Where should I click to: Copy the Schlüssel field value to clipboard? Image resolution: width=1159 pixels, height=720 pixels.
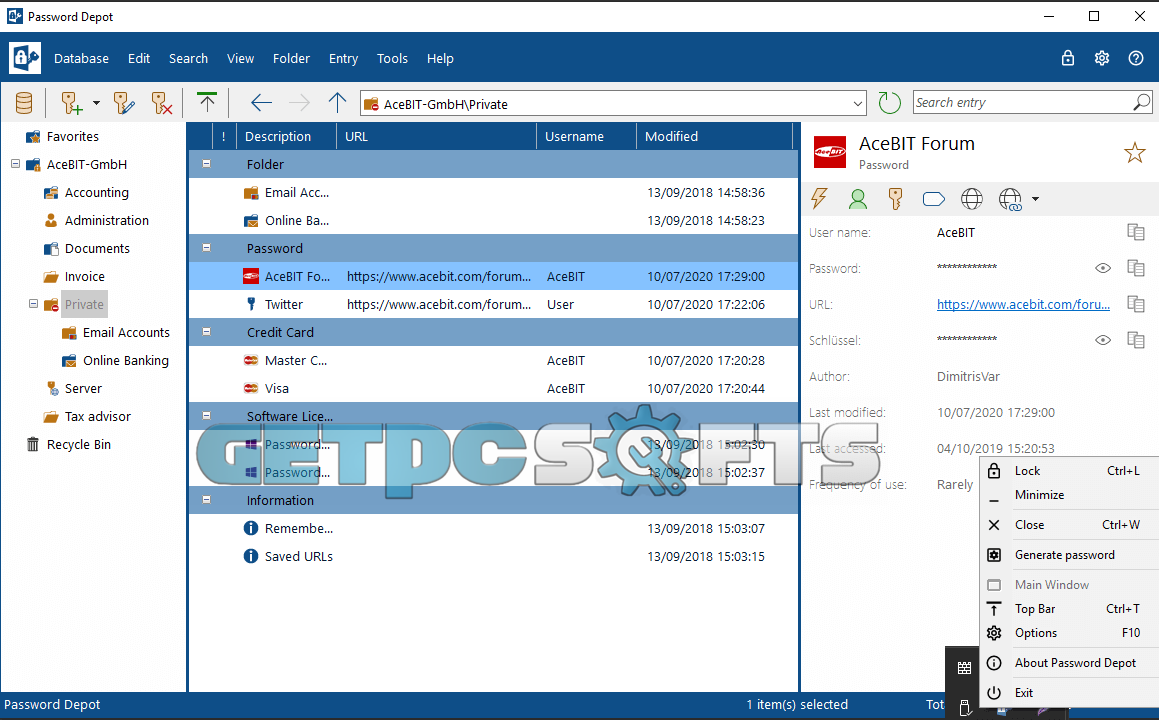(1135, 339)
